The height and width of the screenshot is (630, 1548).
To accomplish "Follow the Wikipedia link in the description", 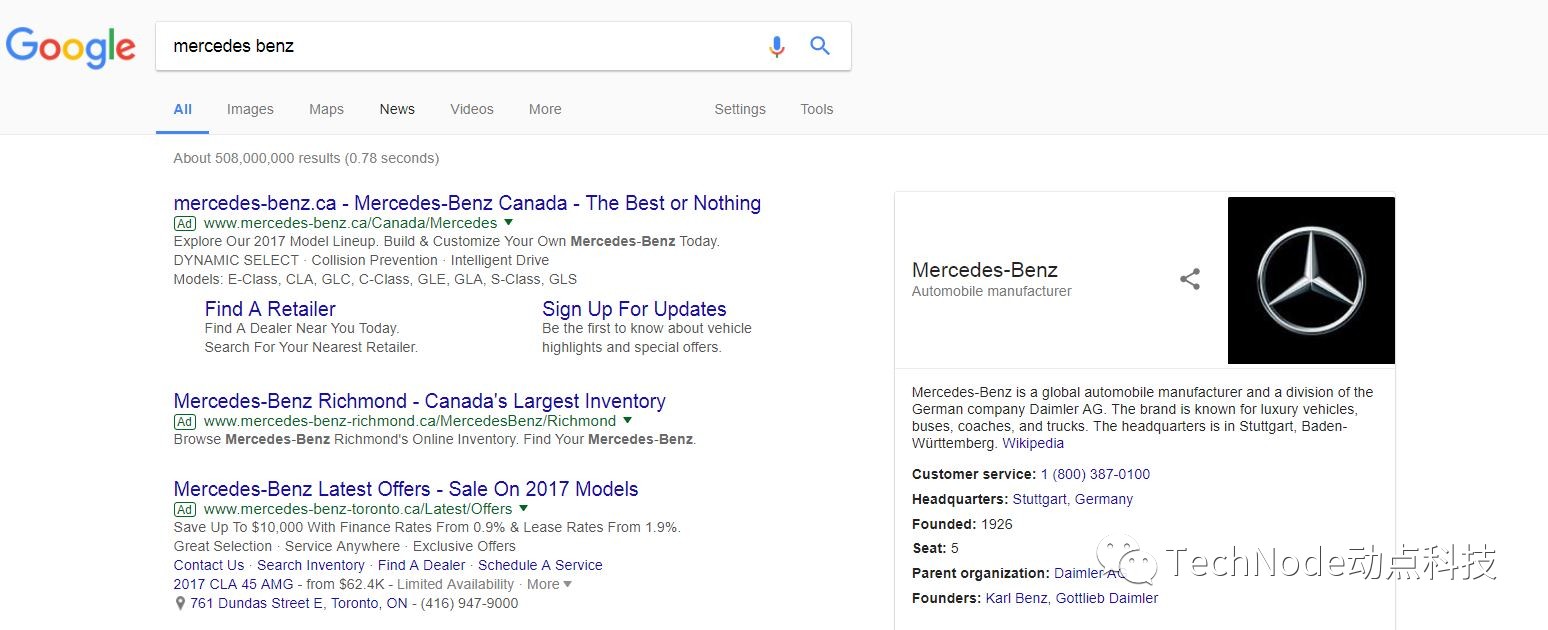I will coord(1033,443).
